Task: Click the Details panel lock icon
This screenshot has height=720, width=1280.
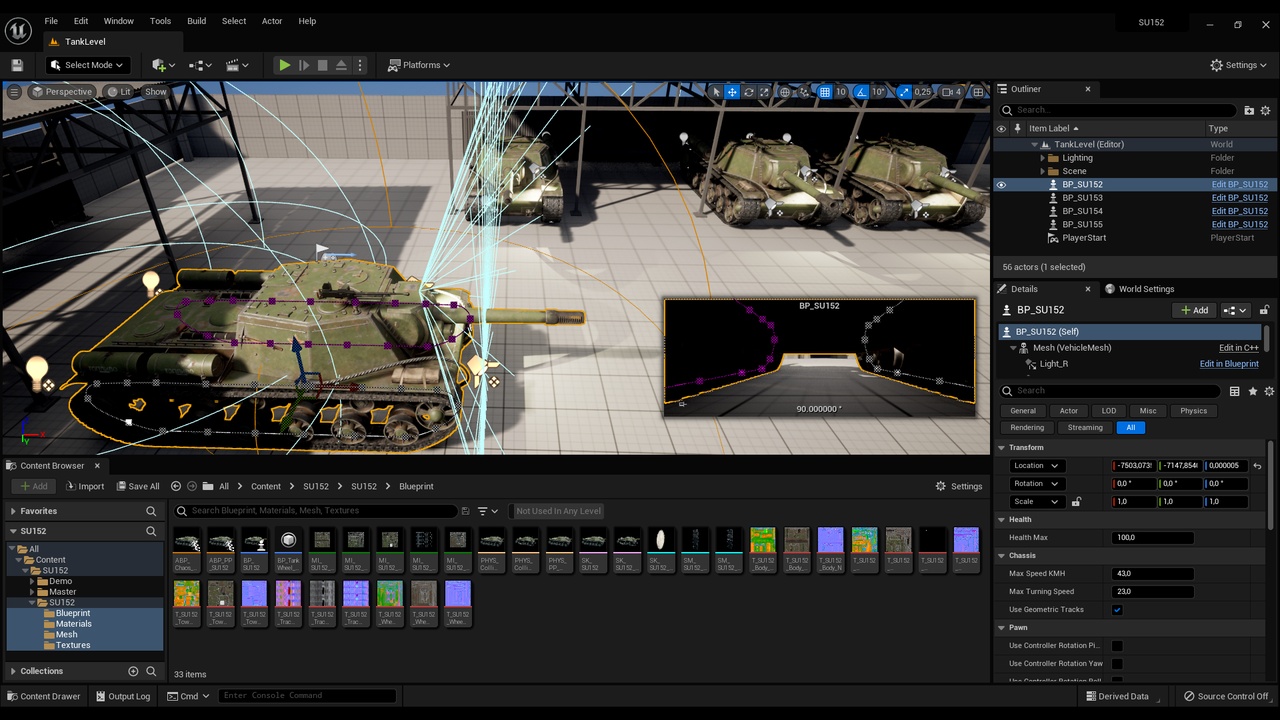Action: 1264,310
